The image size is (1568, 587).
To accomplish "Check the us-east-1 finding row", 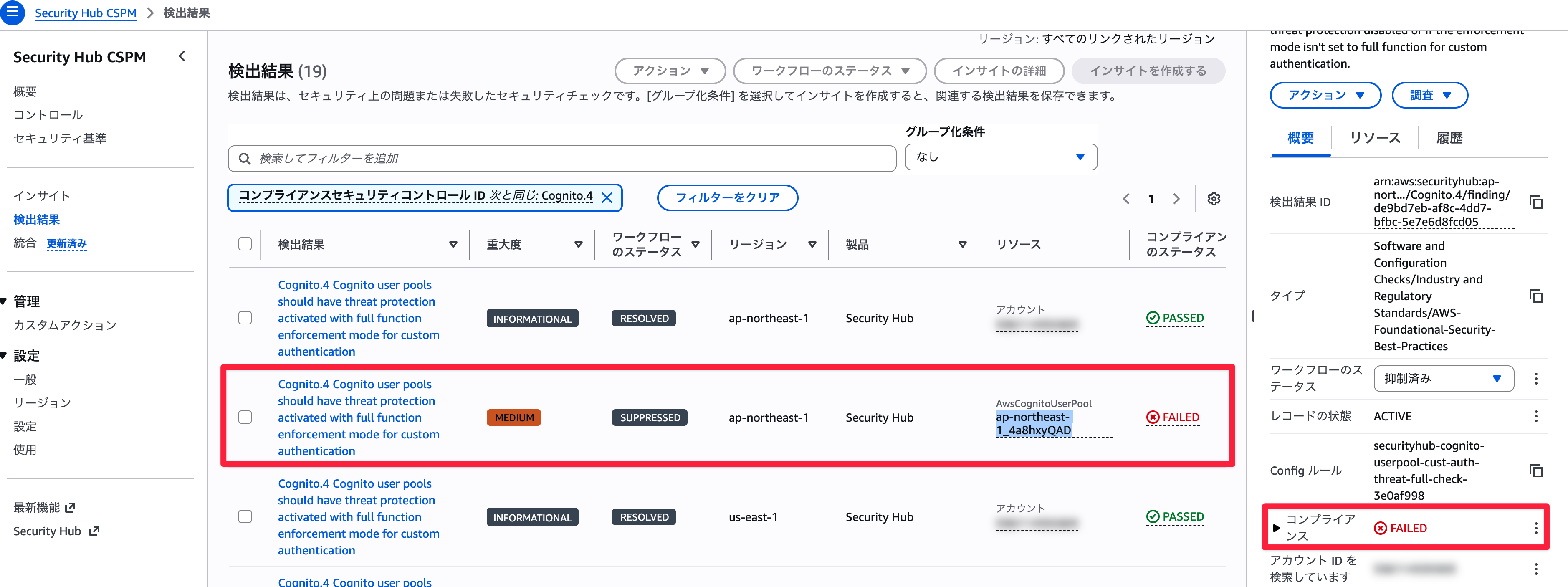I will [x=245, y=516].
